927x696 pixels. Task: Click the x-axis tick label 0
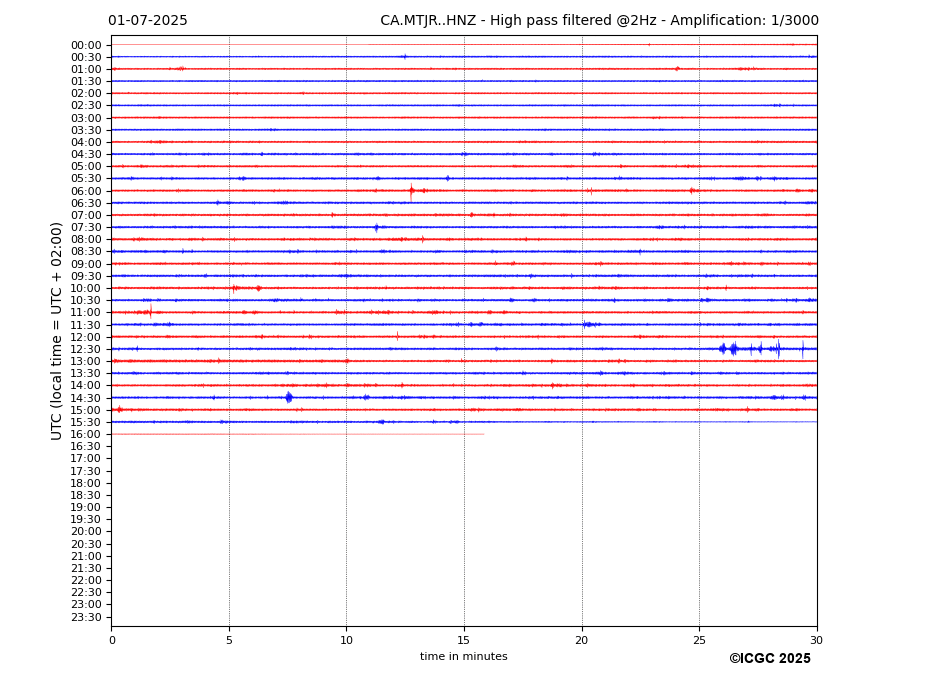point(112,640)
